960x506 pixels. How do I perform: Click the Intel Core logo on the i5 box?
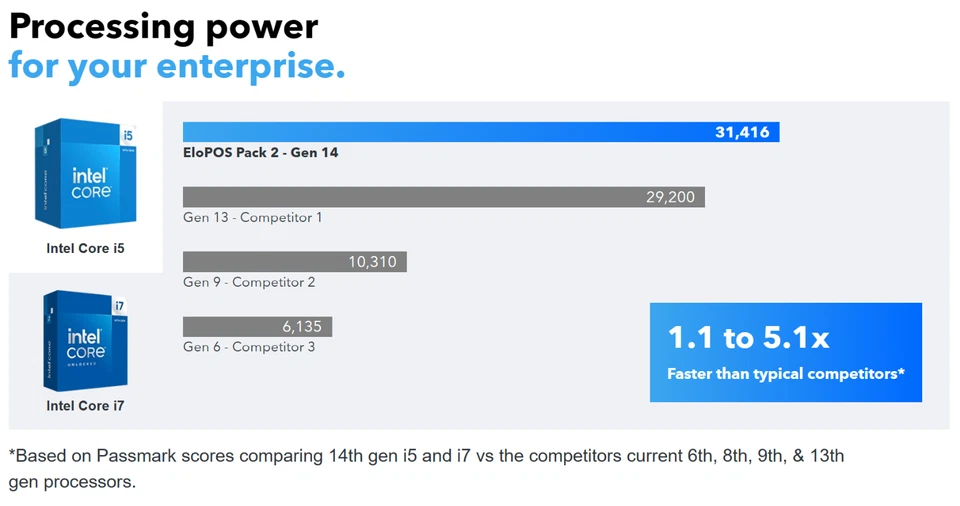tap(90, 182)
